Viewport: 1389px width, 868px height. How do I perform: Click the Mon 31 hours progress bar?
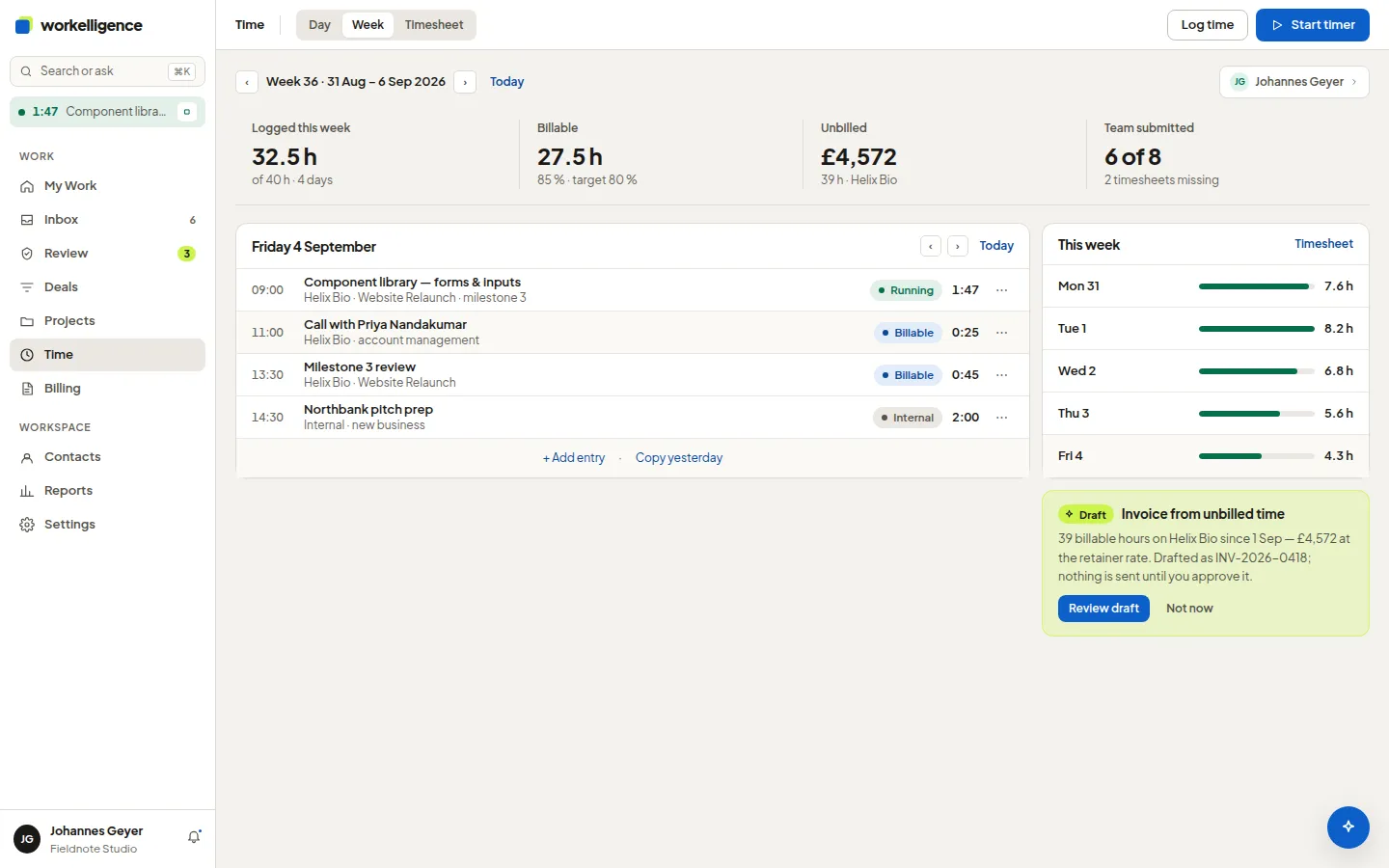(1257, 286)
